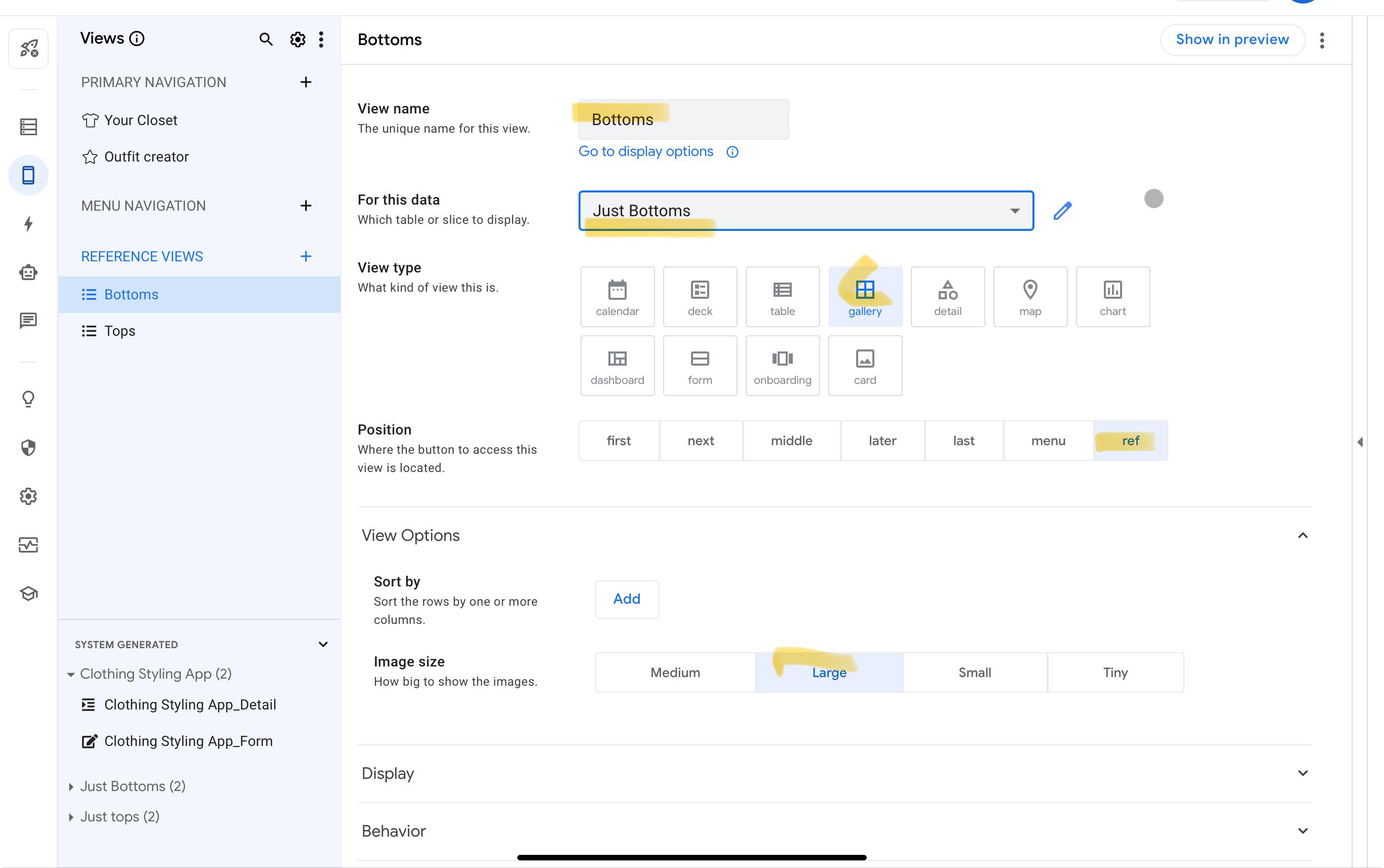Choose the calendar view type
1384x868 pixels.
[618, 297]
